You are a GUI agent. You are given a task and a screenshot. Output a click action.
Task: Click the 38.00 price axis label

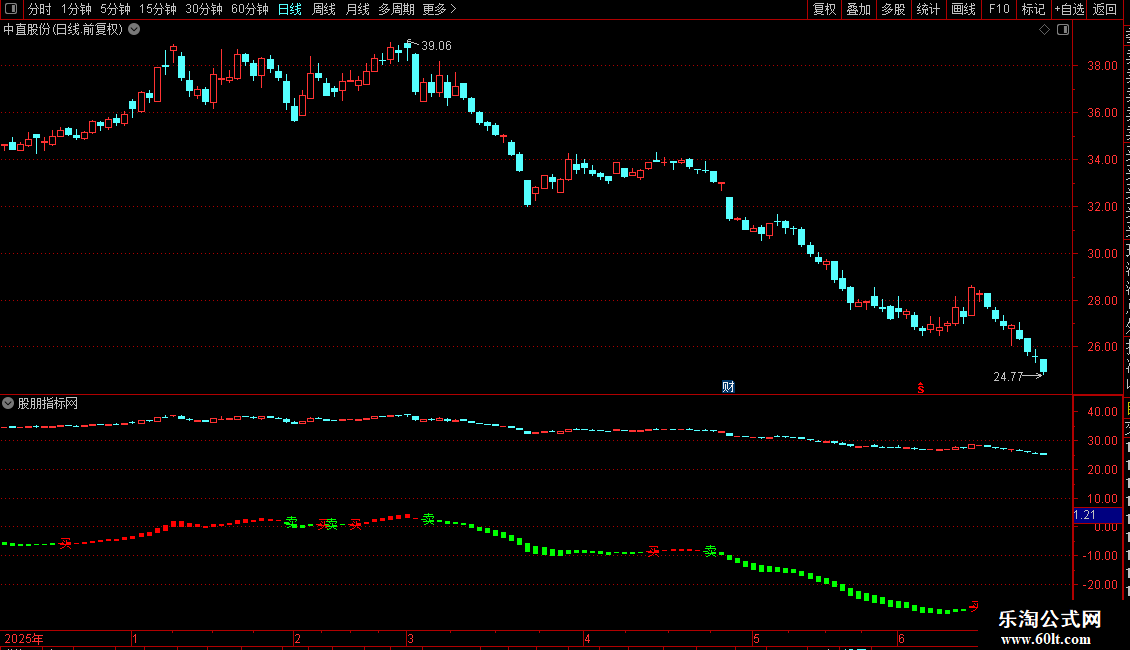coord(1103,66)
